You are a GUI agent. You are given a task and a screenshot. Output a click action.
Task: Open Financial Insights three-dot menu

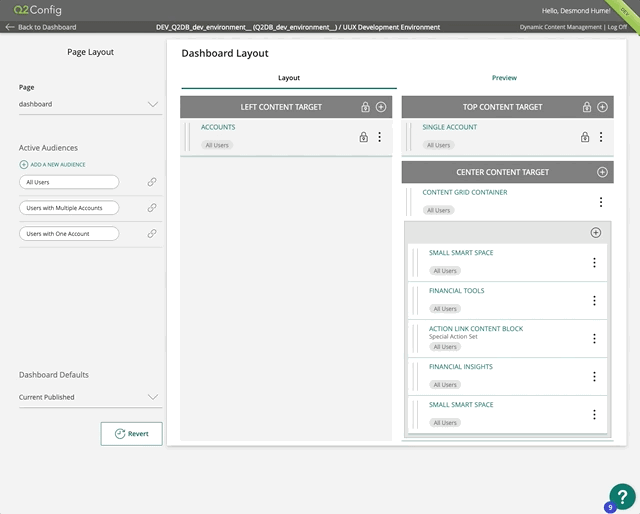[x=594, y=376]
